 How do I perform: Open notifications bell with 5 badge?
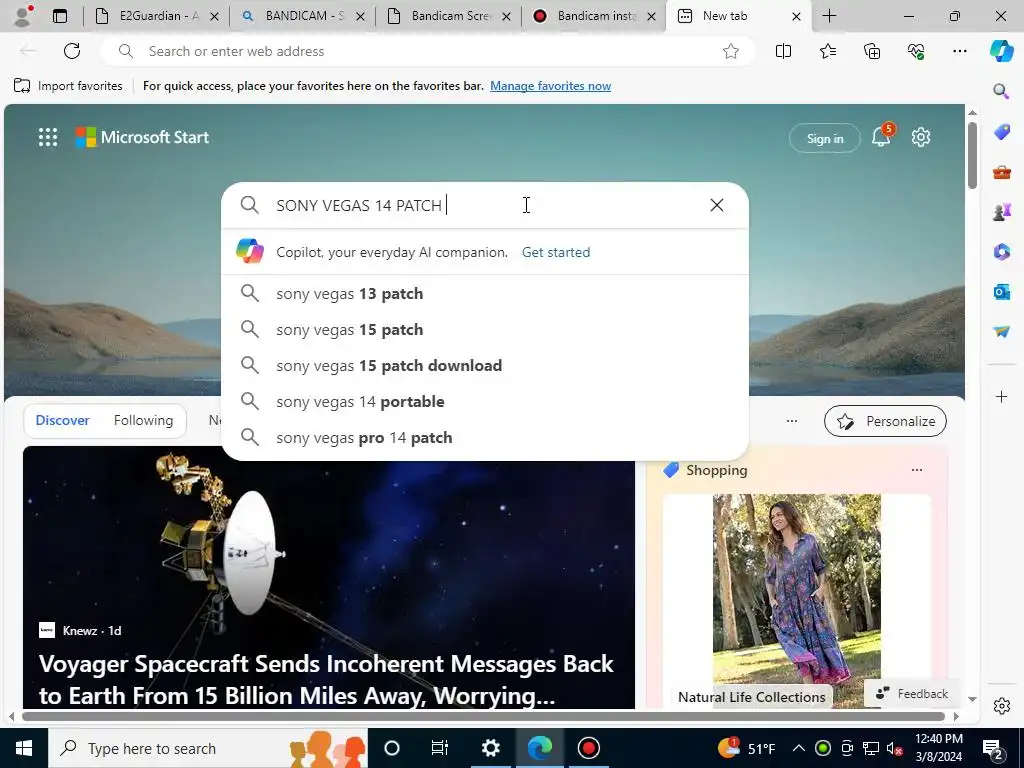[x=882, y=136]
